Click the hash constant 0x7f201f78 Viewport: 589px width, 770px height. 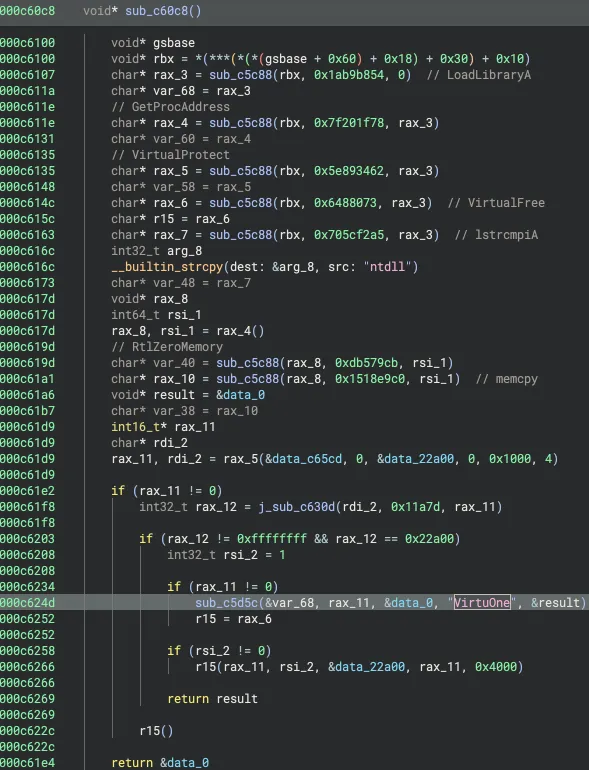[349, 123]
